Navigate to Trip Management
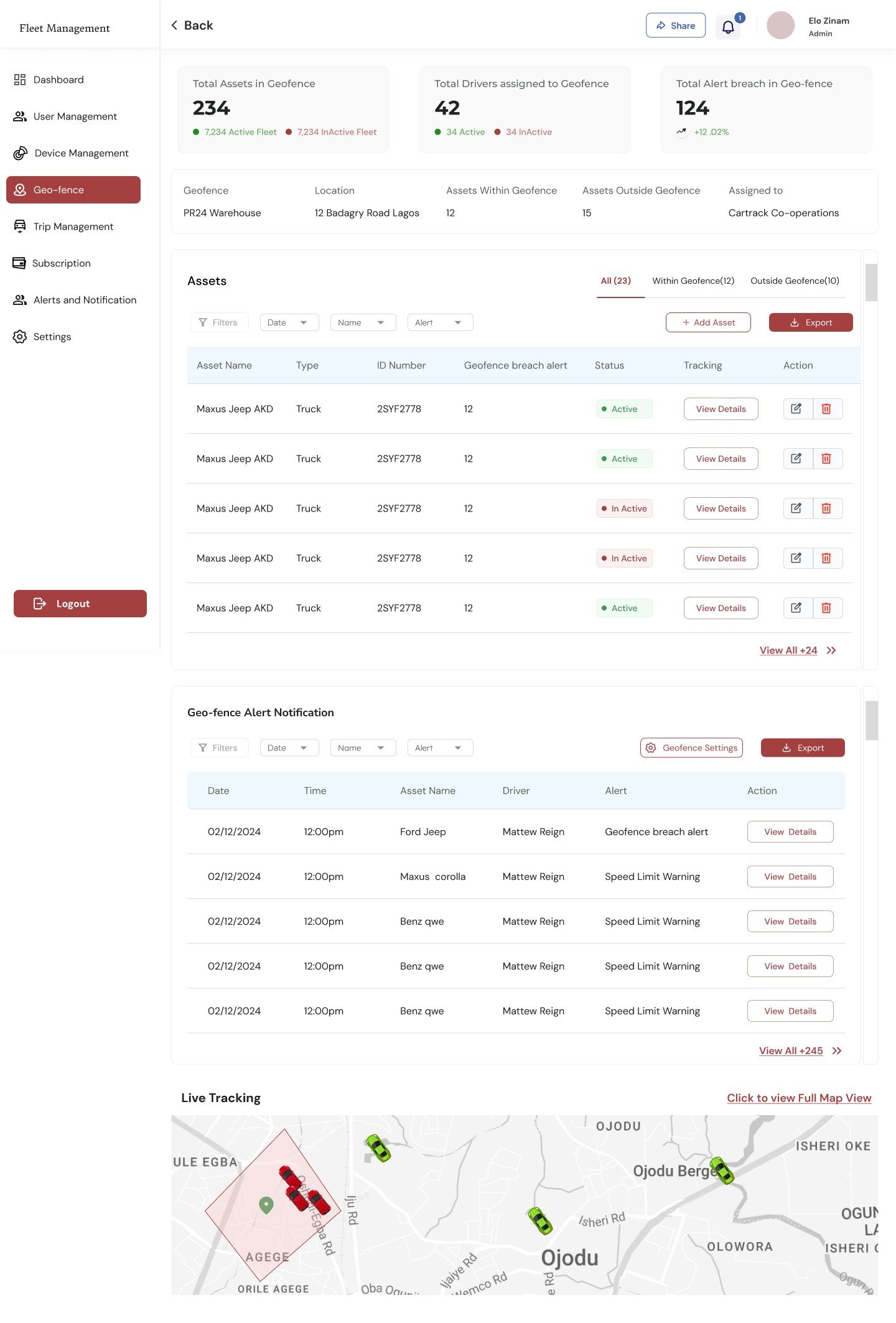 pos(73,227)
